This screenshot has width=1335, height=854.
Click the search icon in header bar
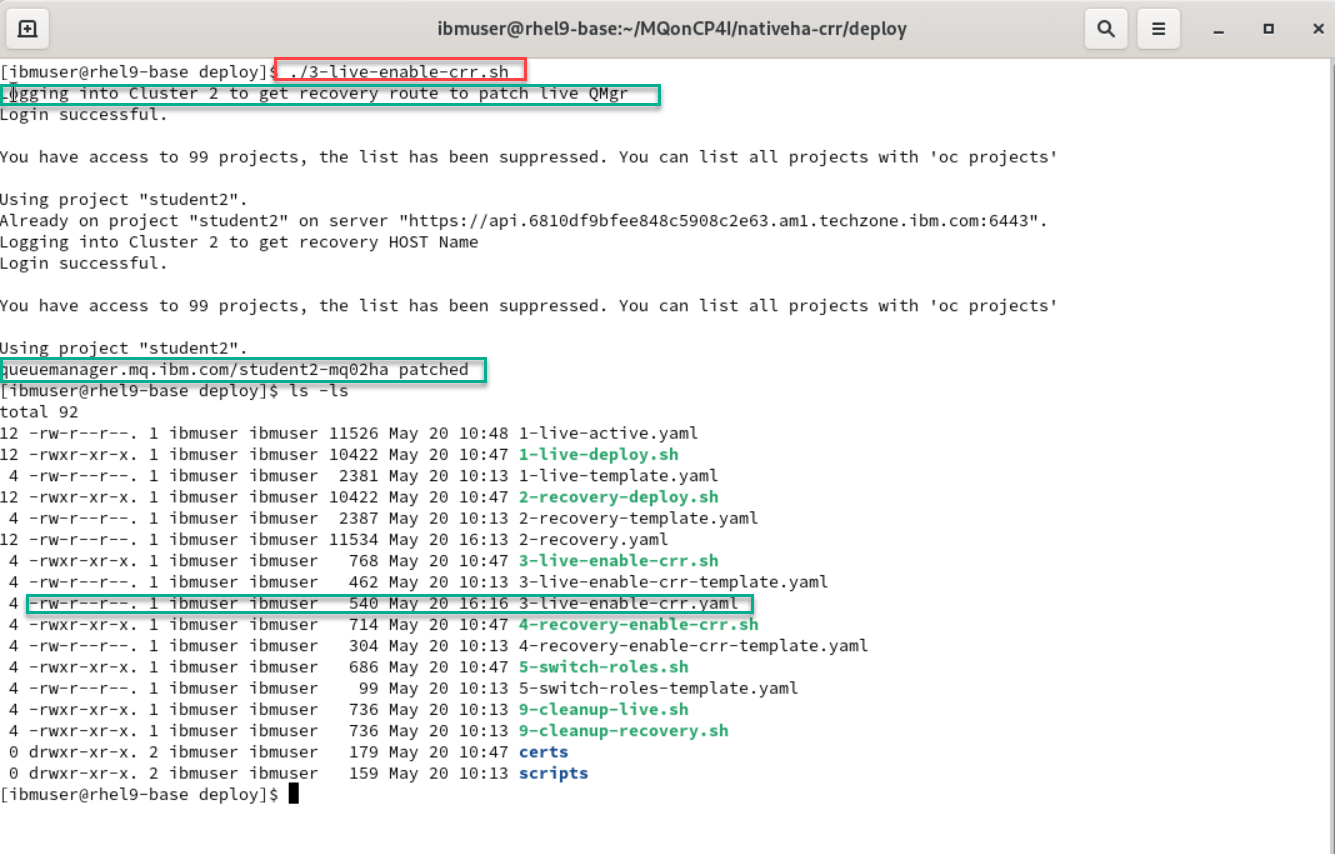1106,29
